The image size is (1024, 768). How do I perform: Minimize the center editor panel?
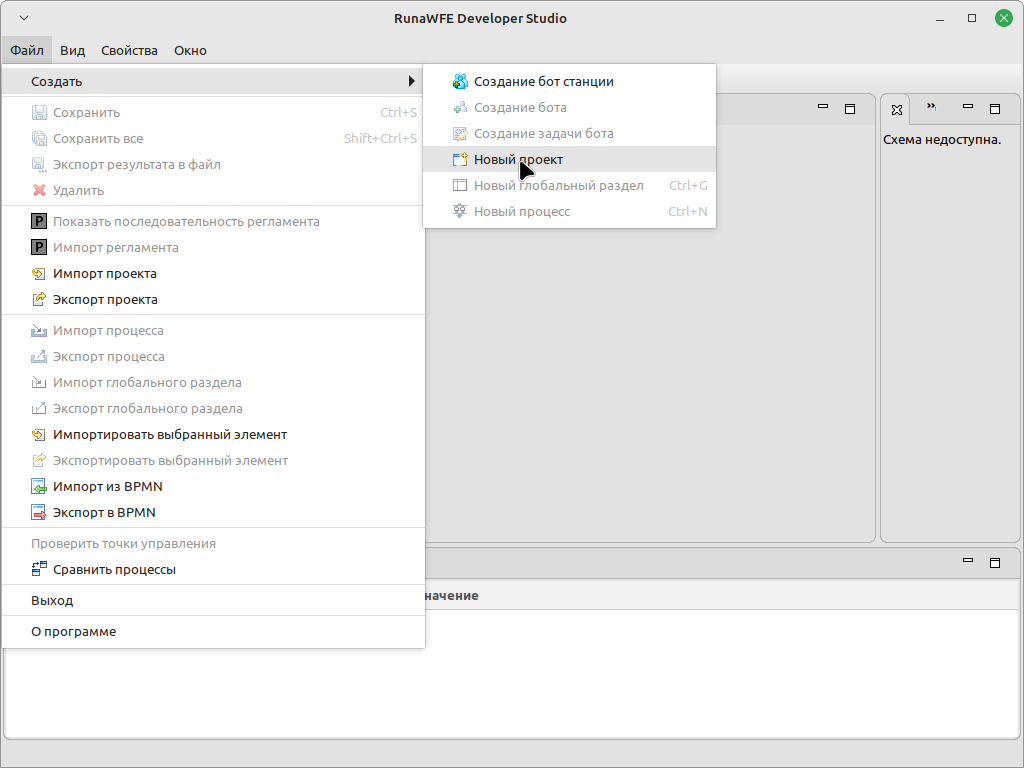(823, 106)
